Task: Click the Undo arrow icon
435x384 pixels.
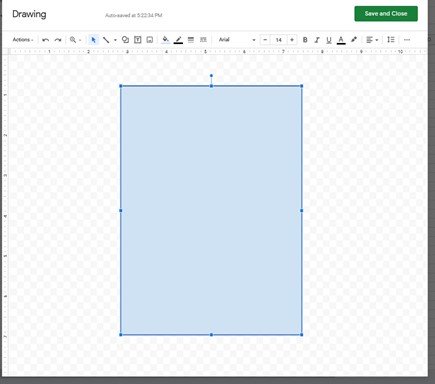Action: [46, 40]
